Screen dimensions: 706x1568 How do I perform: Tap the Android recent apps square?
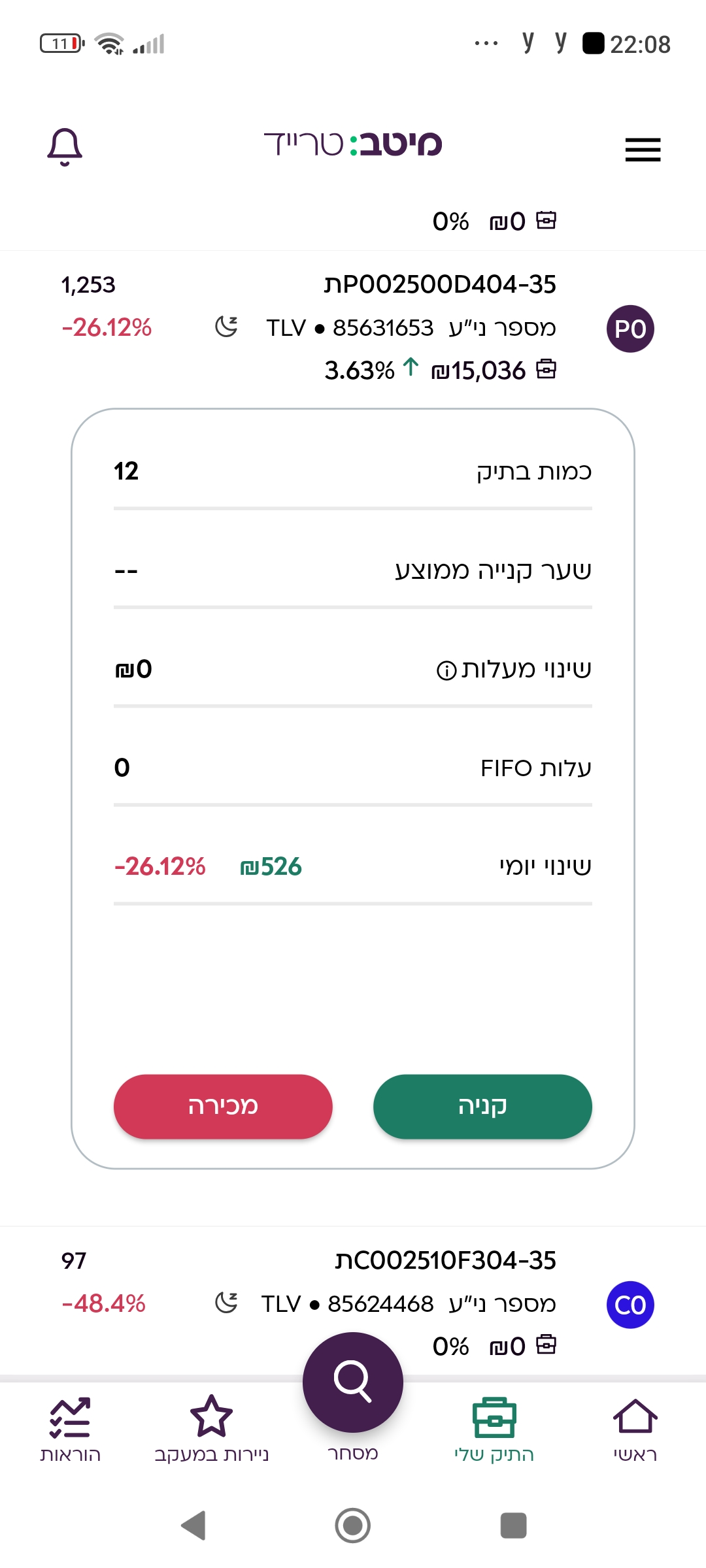click(513, 1526)
